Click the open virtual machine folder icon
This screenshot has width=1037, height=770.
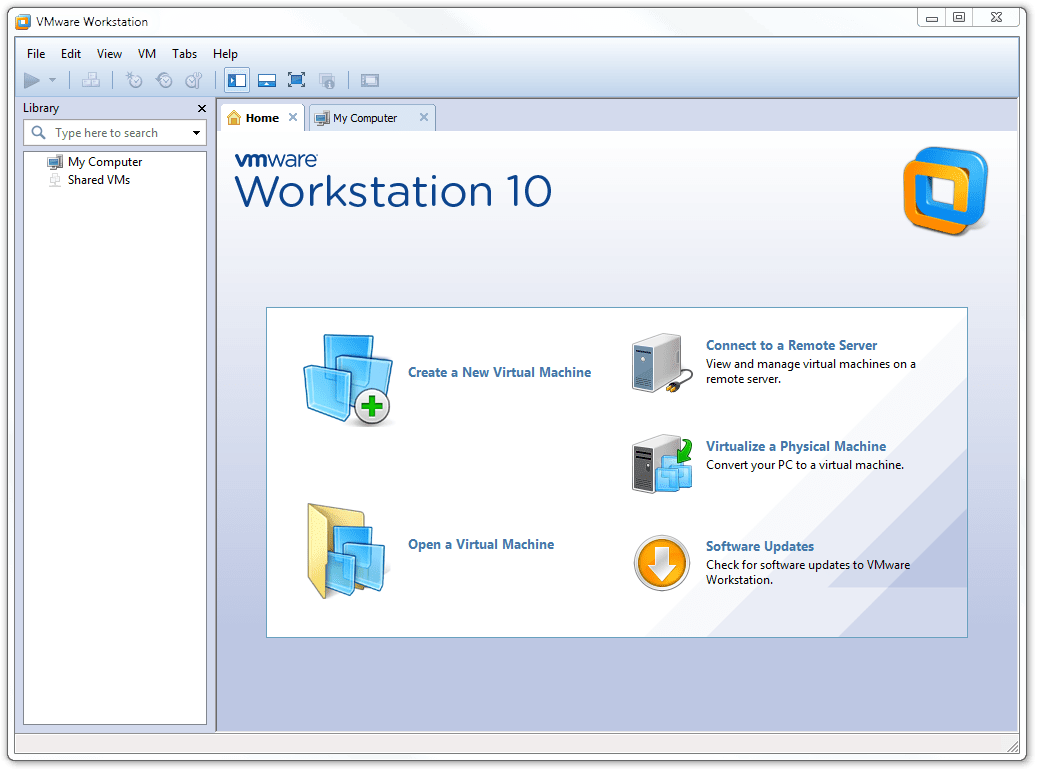coord(346,552)
